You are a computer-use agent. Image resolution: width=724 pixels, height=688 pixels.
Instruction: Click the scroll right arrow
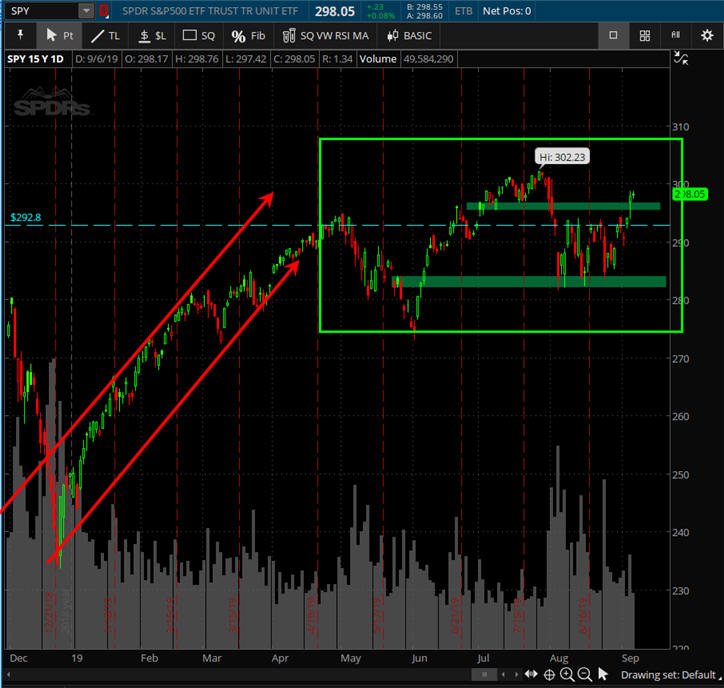click(516, 675)
